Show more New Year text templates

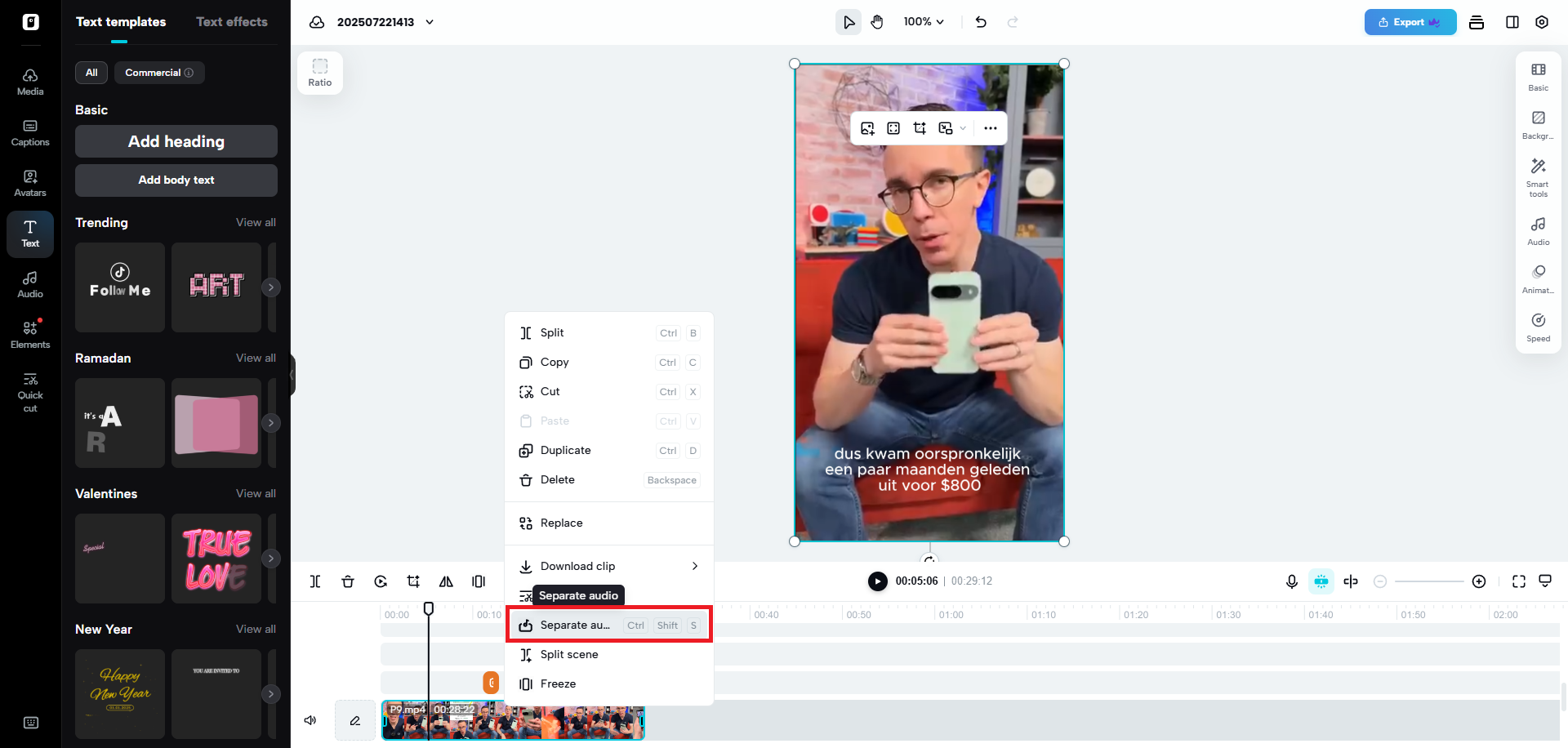271,694
